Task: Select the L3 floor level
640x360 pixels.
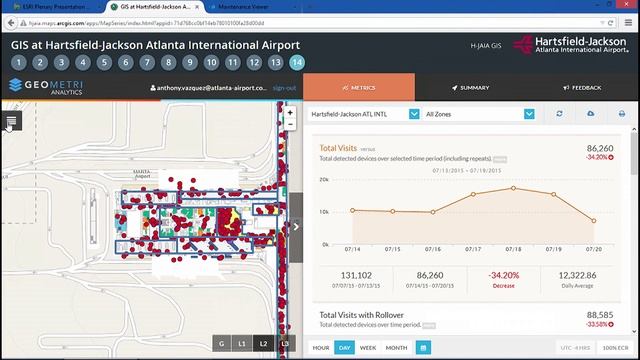Action: coord(285,344)
